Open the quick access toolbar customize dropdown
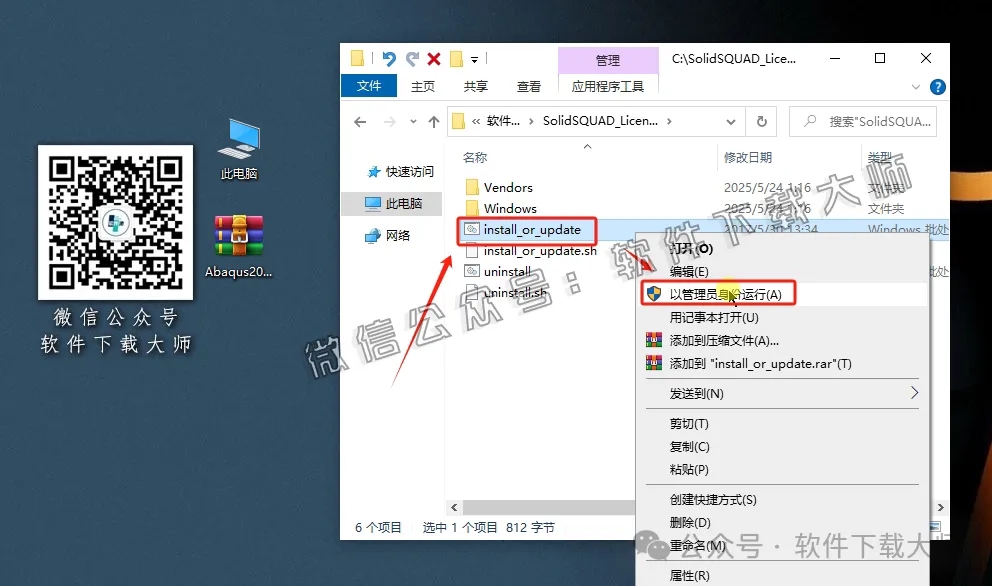The width and height of the screenshot is (992, 586). tap(475, 59)
